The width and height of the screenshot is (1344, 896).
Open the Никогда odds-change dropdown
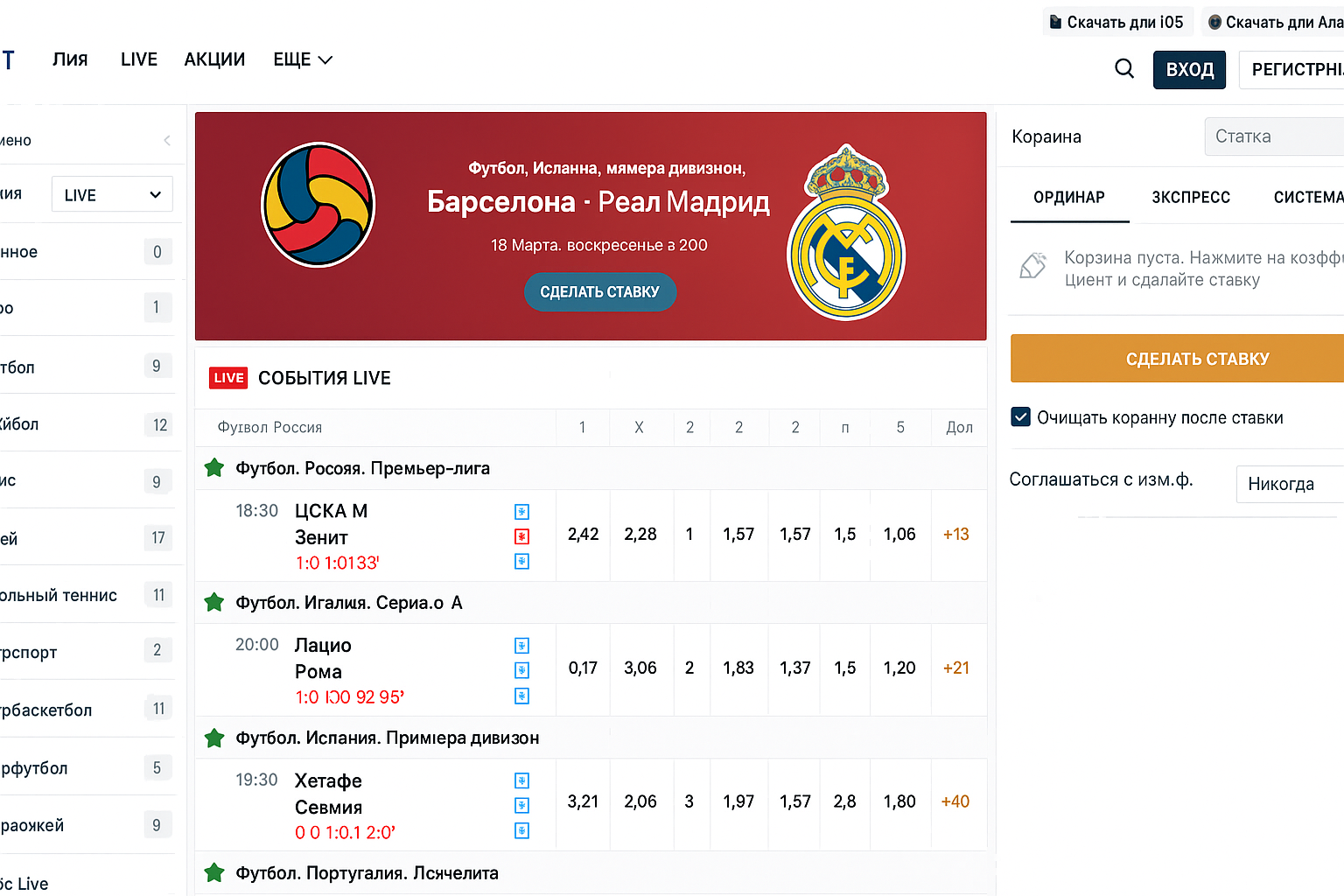click(x=1288, y=484)
